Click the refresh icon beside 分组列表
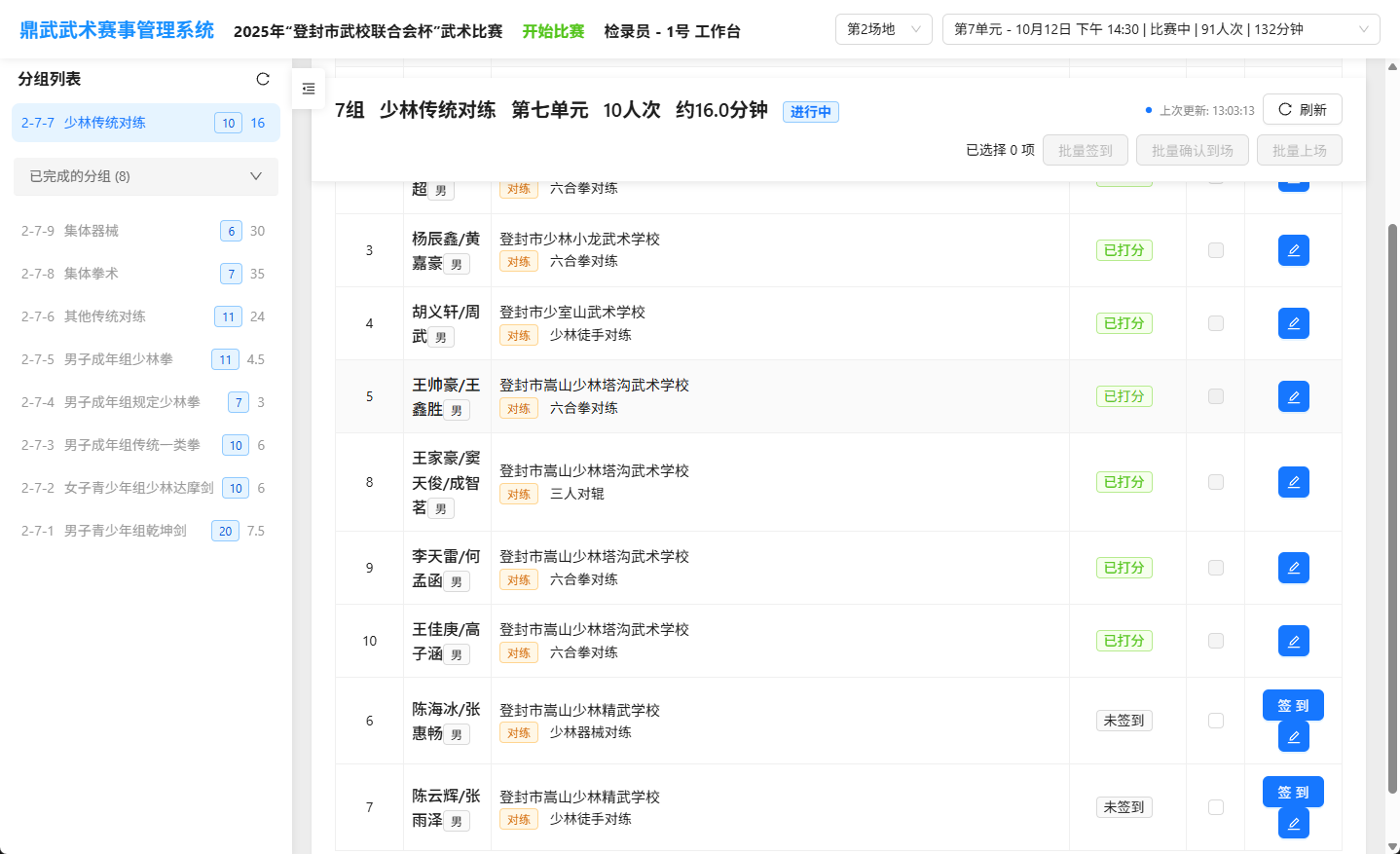Image resolution: width=1400 pixels, height=854 pixels. 263,79
